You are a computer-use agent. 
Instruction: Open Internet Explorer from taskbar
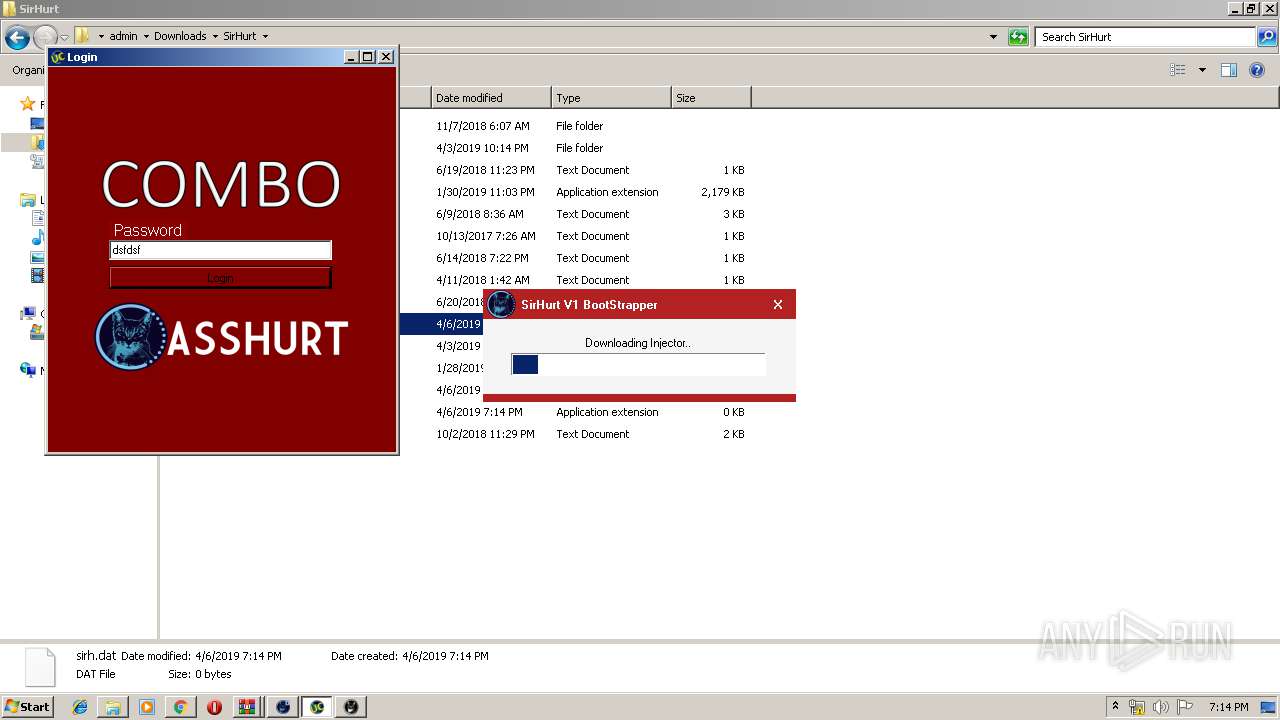(80, 707)
